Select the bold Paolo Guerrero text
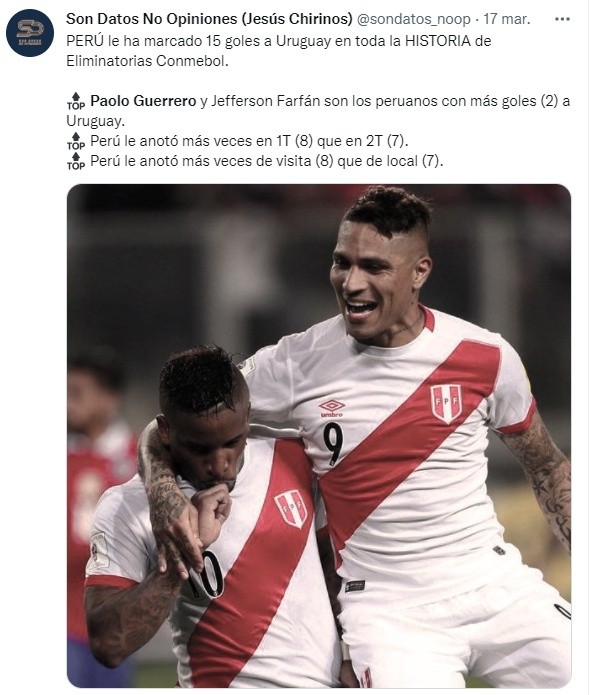The width and height of the screenshot is (596, 695). pos(143,101)
